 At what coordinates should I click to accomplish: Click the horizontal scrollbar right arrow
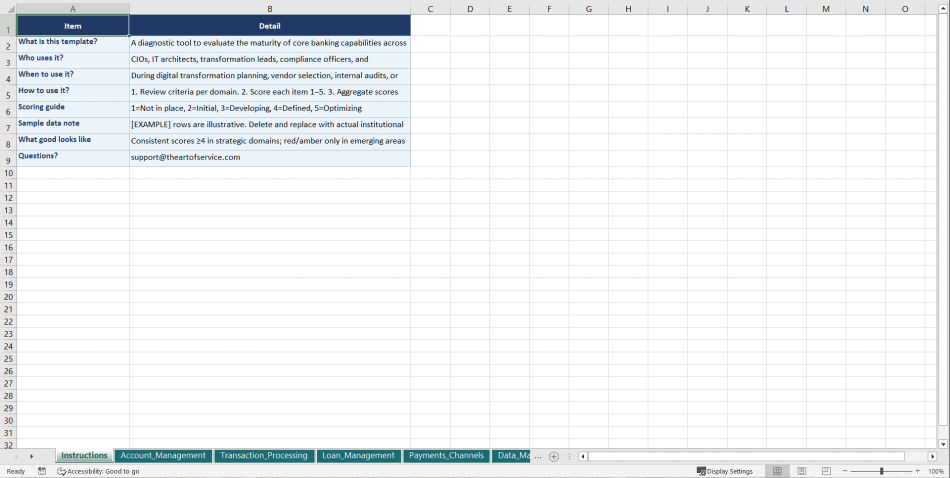coord(932,456)
